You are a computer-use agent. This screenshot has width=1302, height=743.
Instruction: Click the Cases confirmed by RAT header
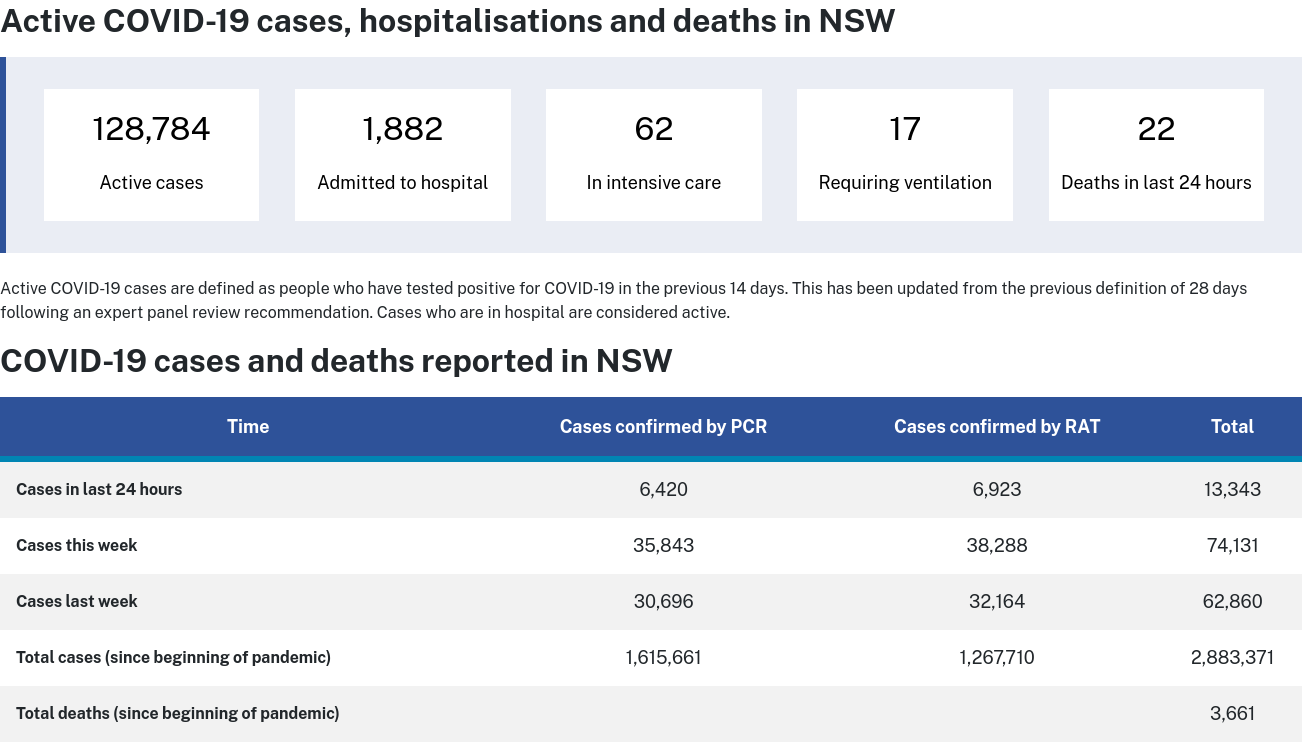click(x=996, y=427)
